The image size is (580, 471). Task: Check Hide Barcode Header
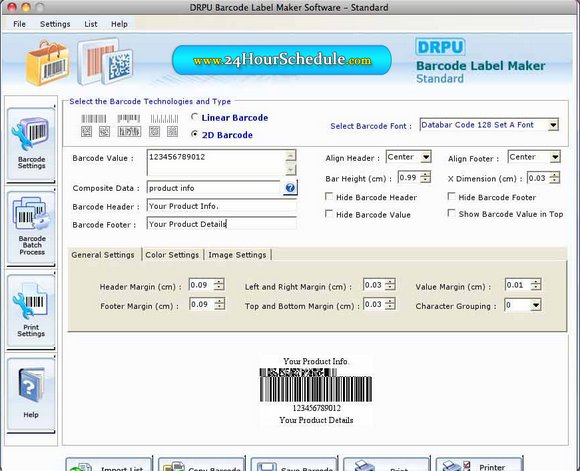click(329, 196)
